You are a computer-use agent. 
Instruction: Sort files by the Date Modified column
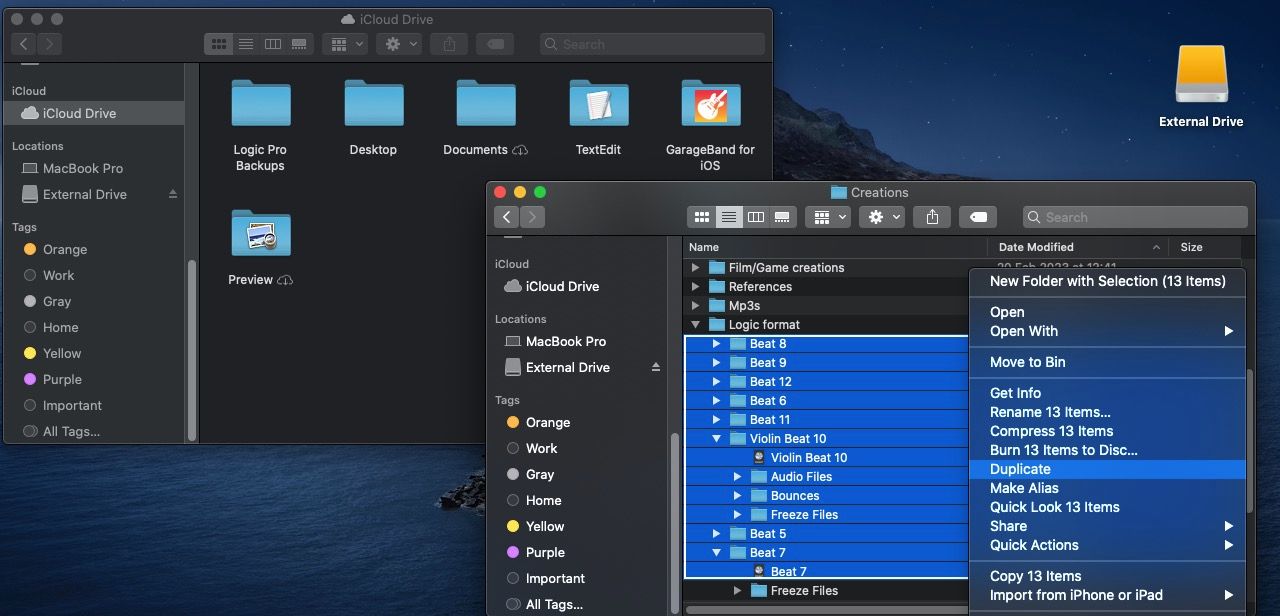coord(1036,246)
